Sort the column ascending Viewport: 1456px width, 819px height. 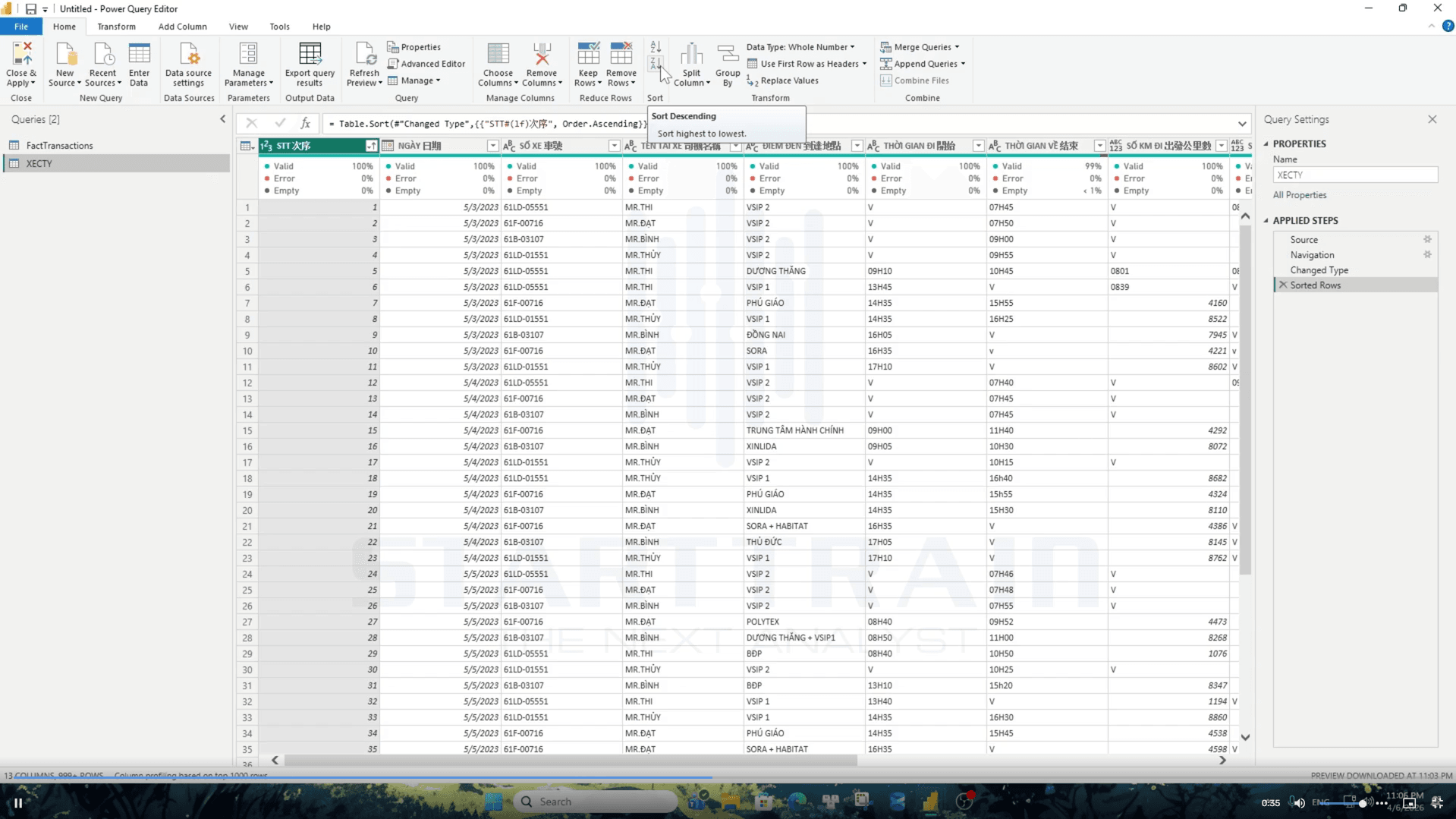pyautogui.click(x=656, y=47)
